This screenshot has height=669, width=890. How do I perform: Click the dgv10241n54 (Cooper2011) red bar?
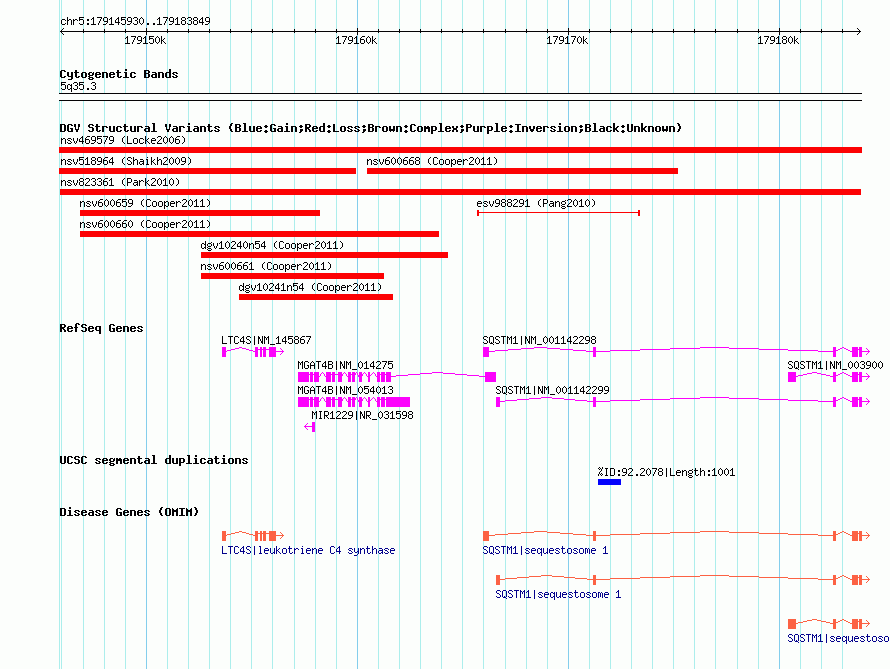point(316,297)
